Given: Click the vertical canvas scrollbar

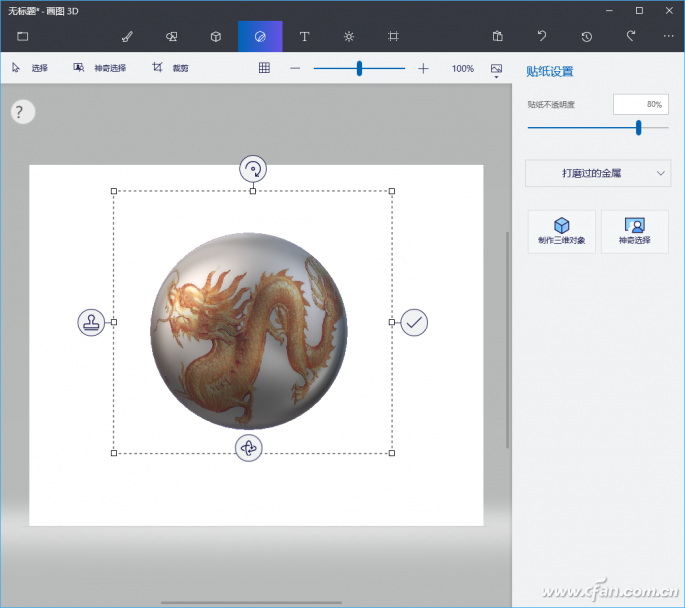Looking at the screenshot, I should (x=507, y=340).
